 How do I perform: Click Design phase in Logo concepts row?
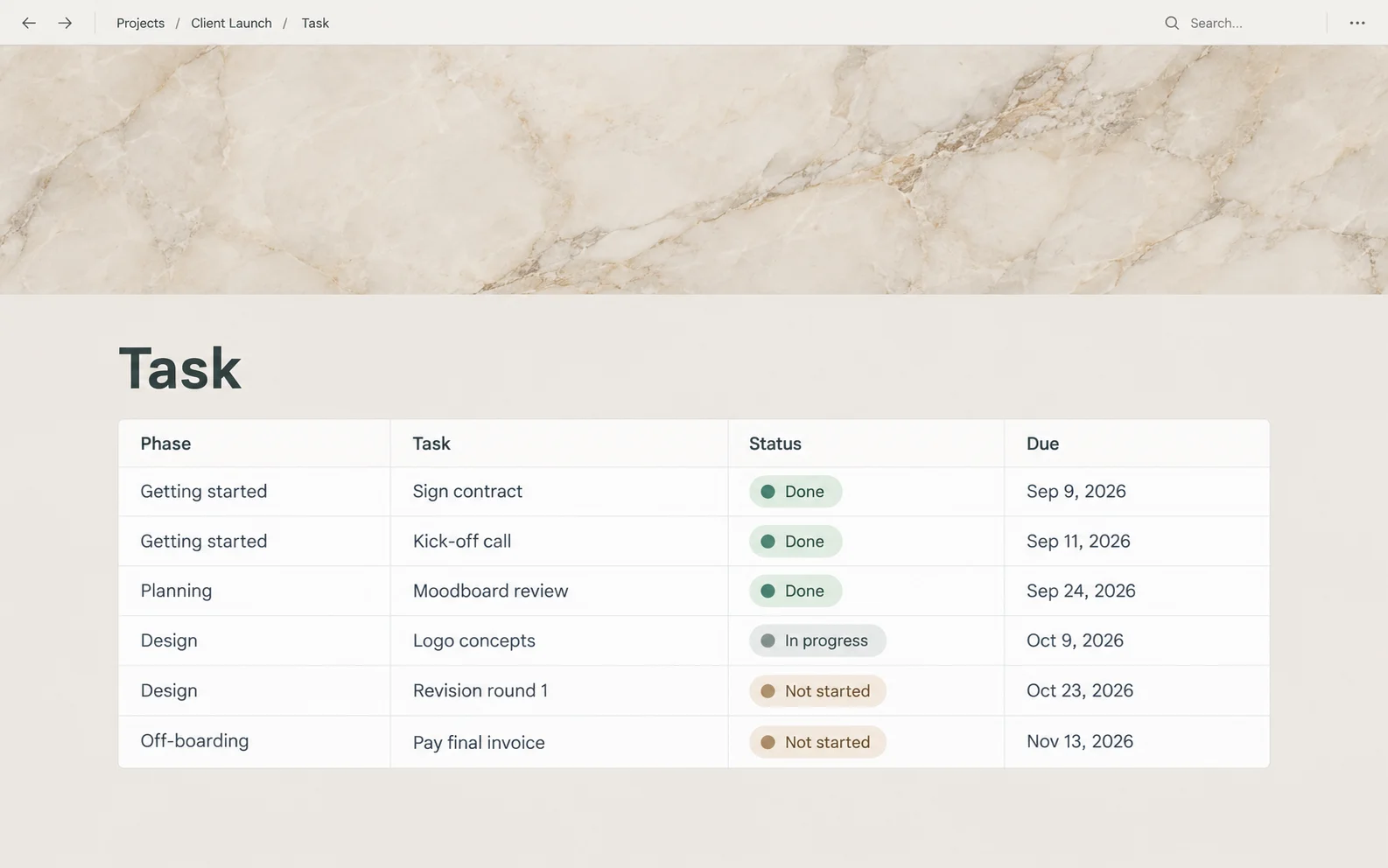[169, 640]
